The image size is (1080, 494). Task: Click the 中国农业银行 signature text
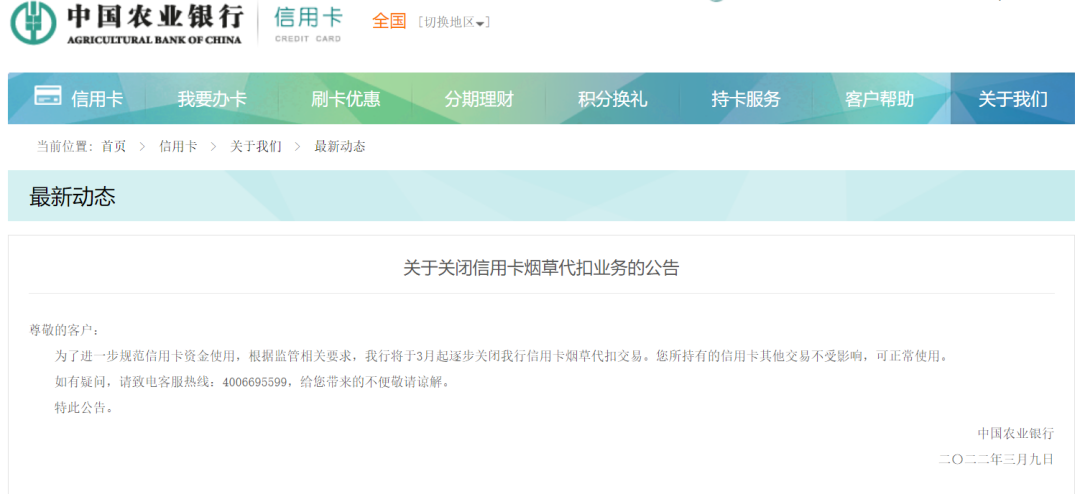(1016, 433)
